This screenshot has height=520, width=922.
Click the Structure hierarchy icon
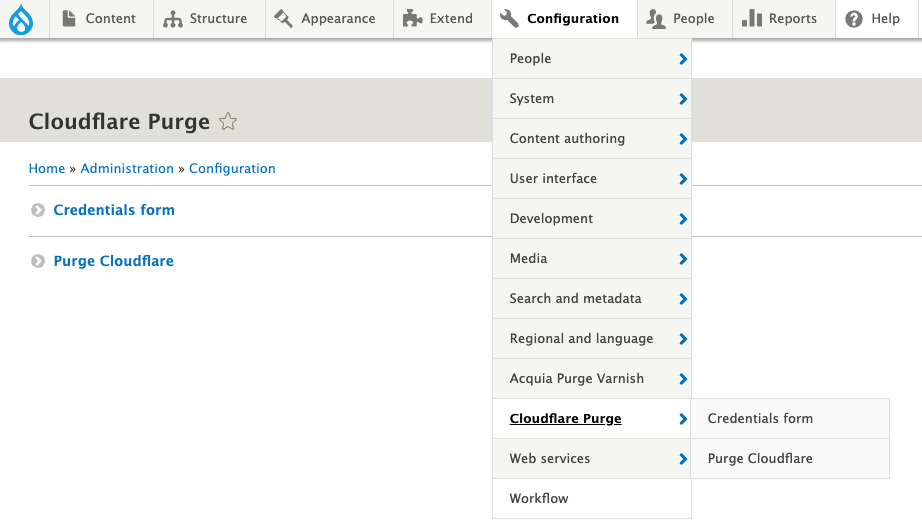[x=173, y=19]
